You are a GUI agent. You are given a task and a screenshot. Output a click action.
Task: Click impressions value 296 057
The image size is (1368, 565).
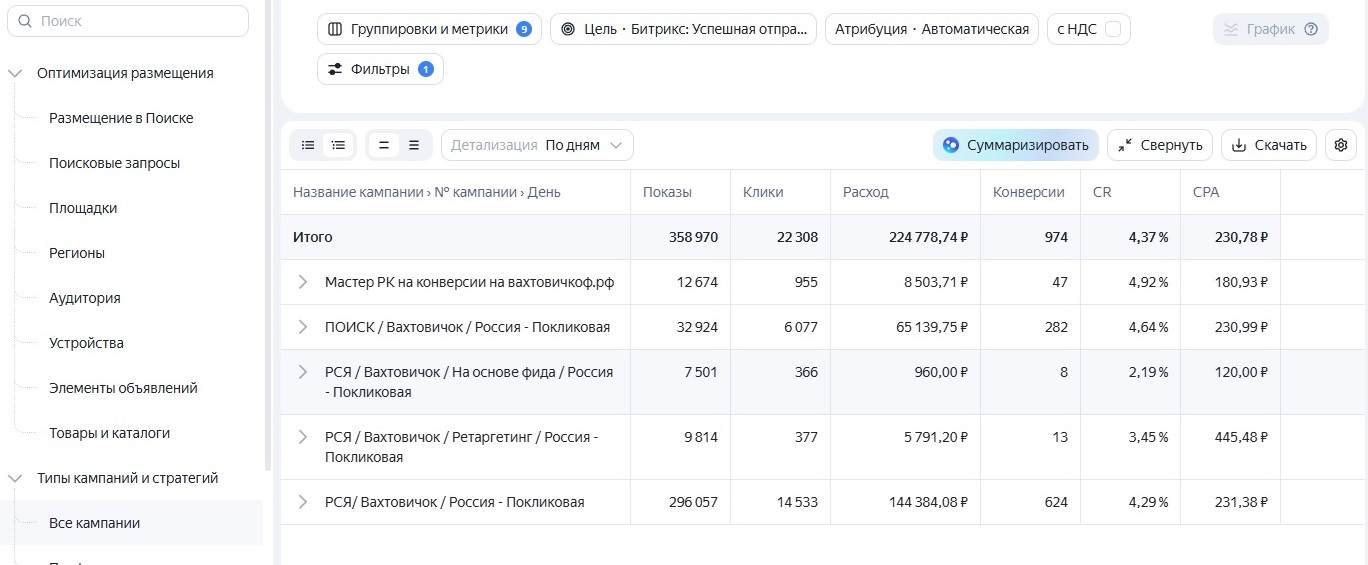pyautogui.click(x=693, y=502)
